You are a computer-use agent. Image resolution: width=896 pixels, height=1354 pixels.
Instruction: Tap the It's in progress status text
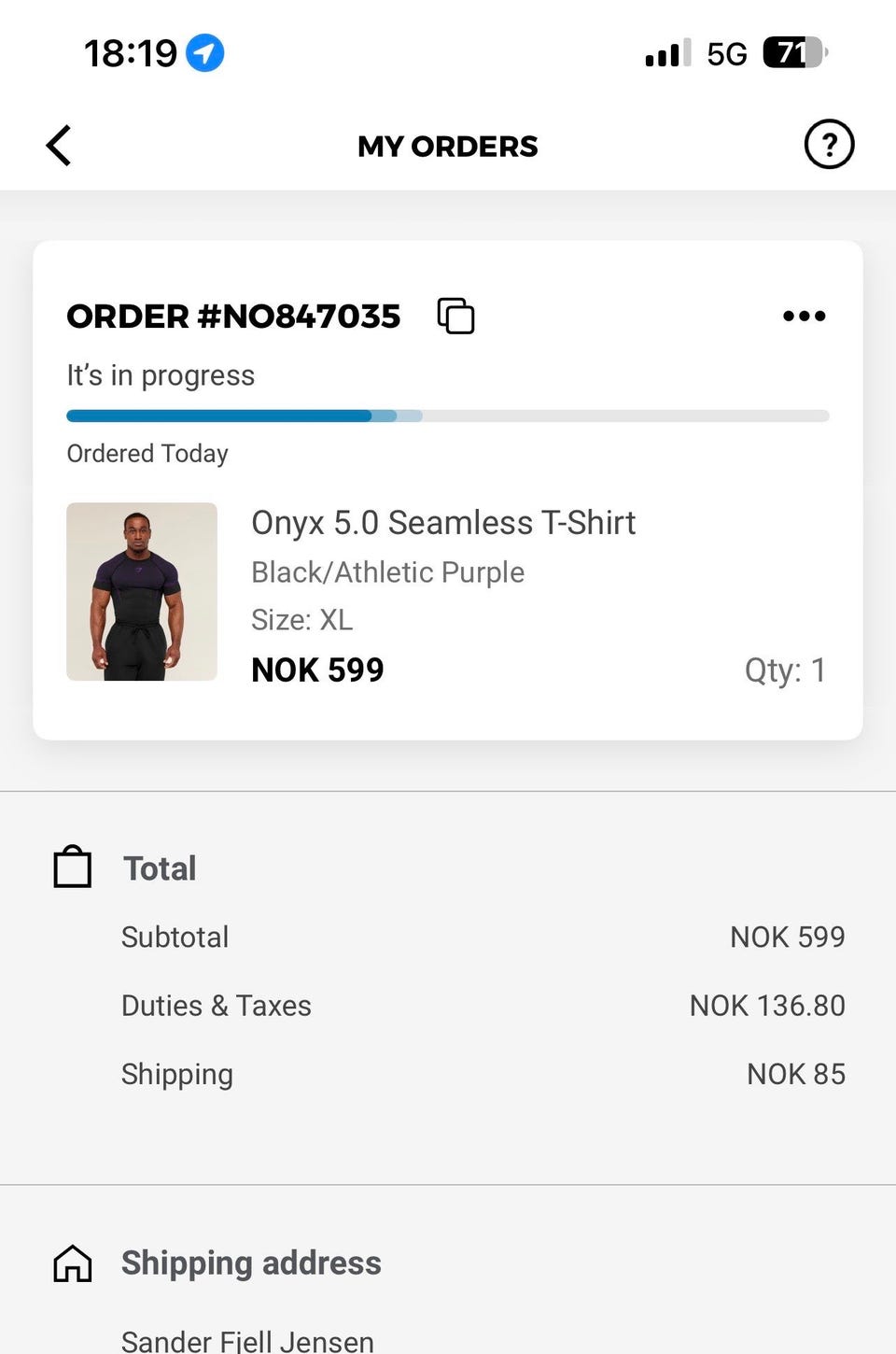coord(161,375)
